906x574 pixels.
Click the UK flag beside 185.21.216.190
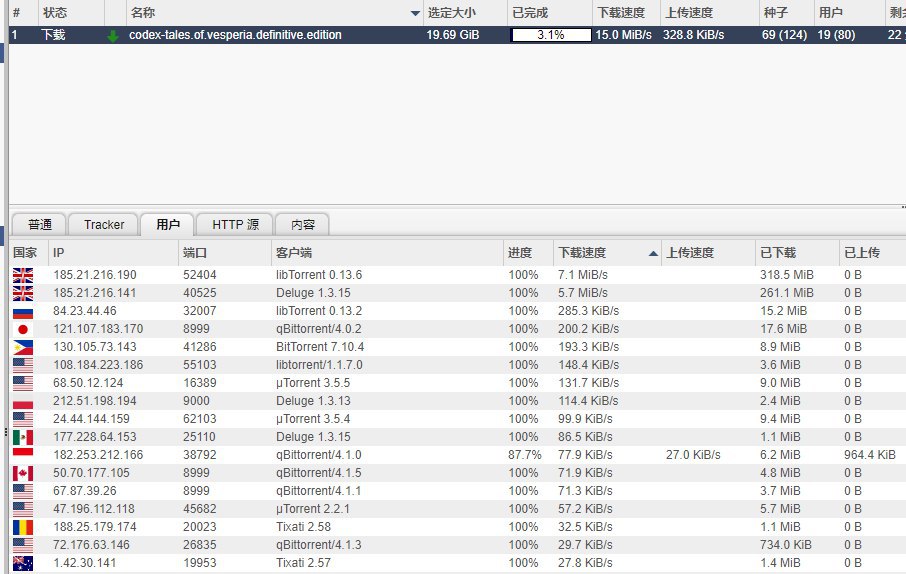tap(22, 275)
